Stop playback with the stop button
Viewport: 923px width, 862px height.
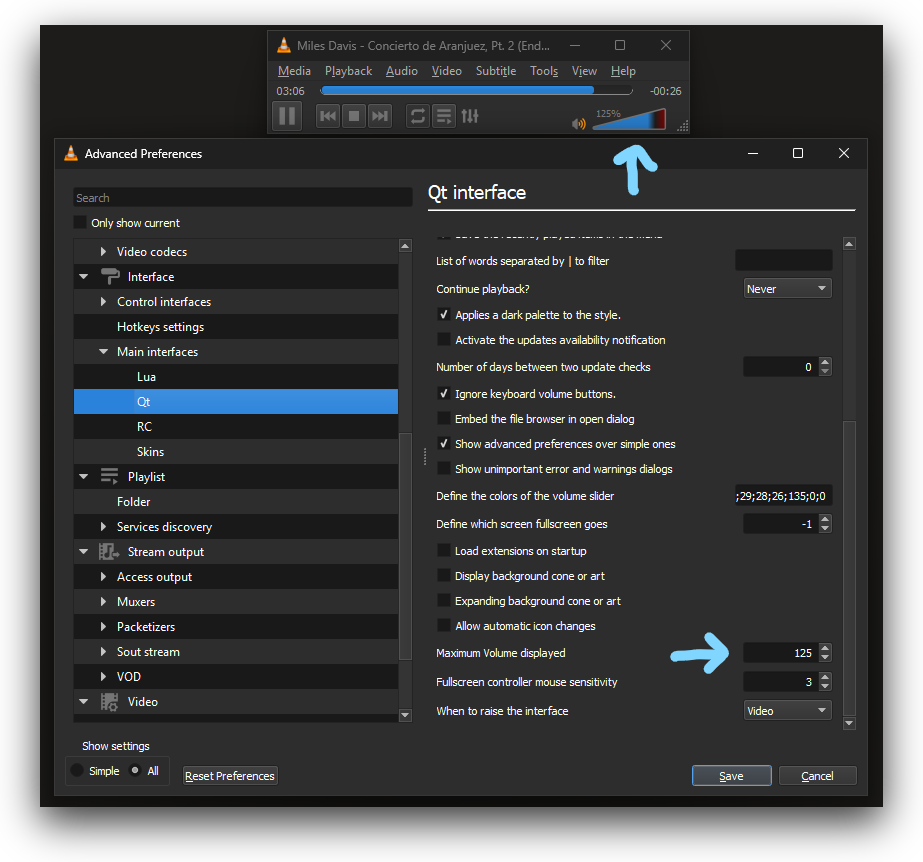pyautogui.click(x=354, y=116)
